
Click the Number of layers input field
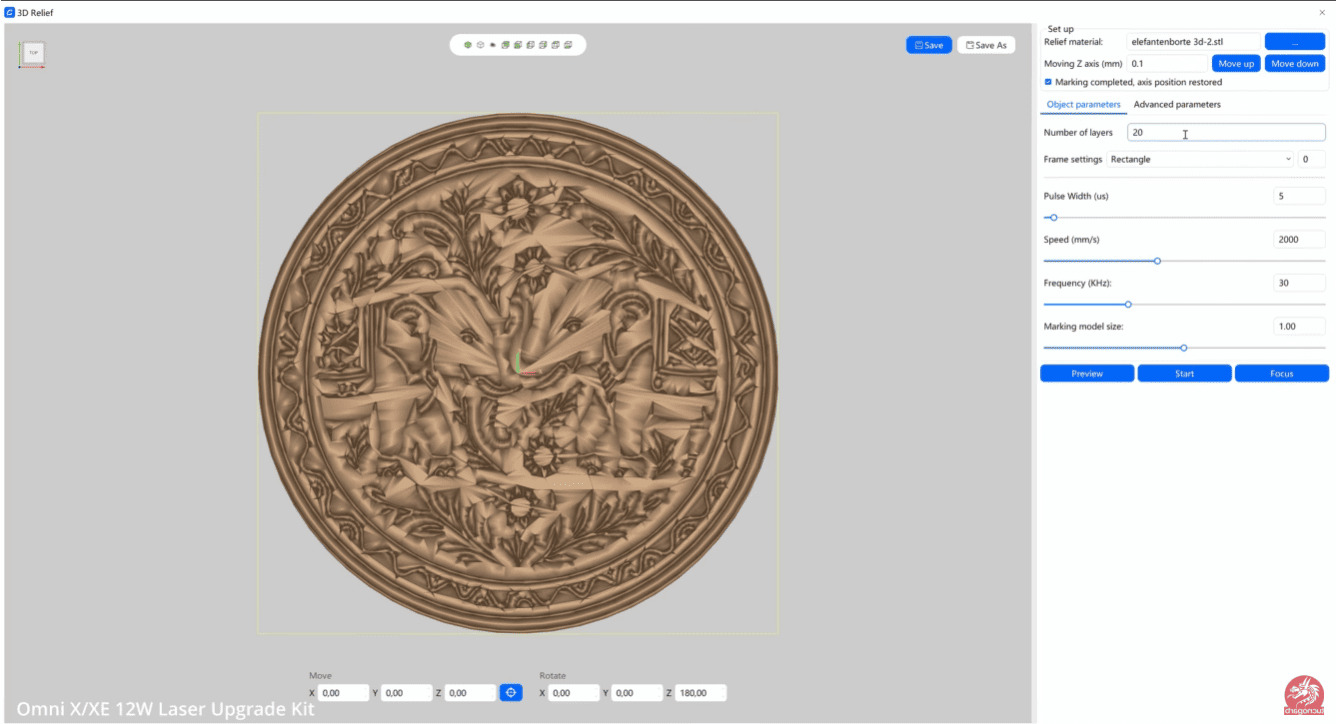pos(1225,131)
